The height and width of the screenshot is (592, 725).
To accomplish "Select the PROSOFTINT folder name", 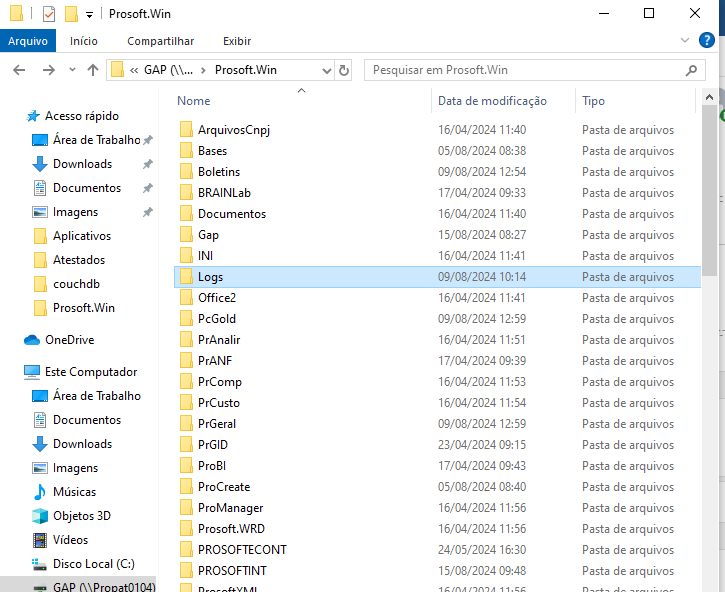I will [x=232, y=571].
